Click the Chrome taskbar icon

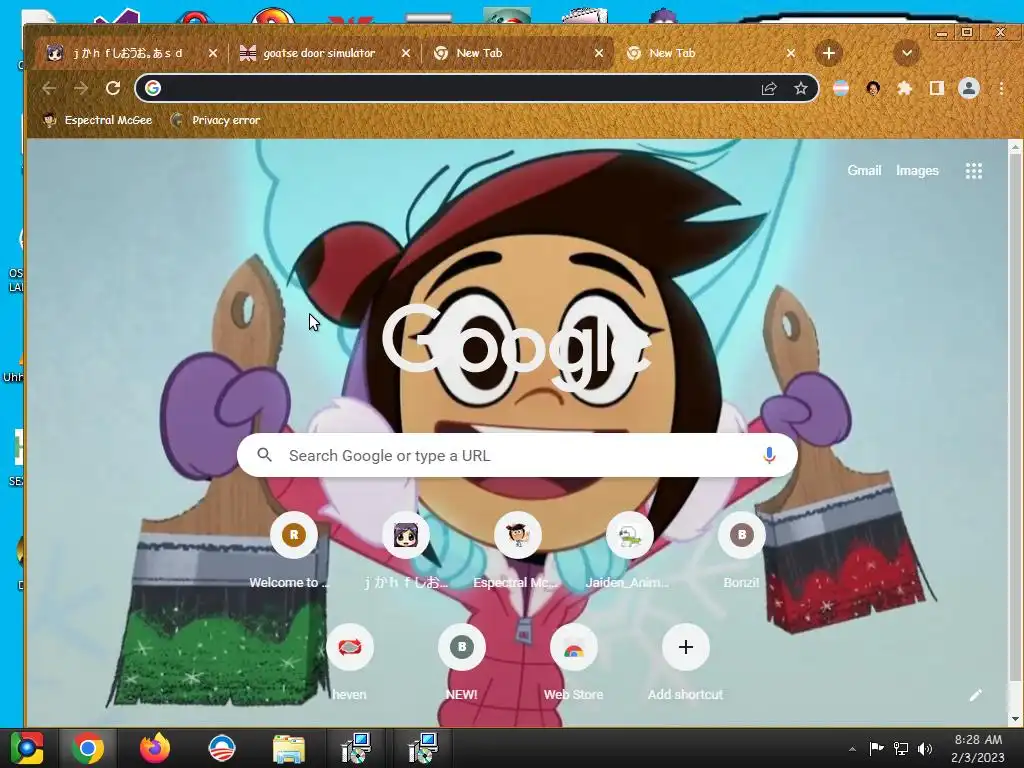88,748
